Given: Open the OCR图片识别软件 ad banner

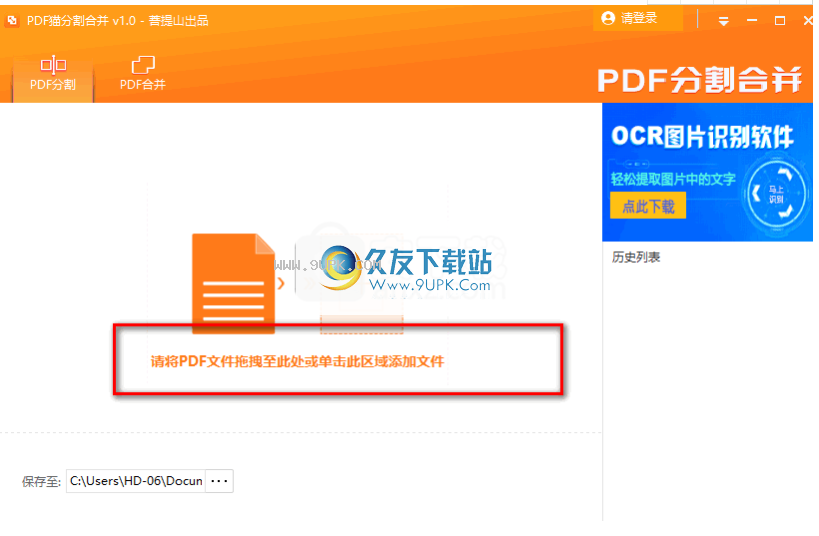Looking at the screenshot, I should coord(707,172).
